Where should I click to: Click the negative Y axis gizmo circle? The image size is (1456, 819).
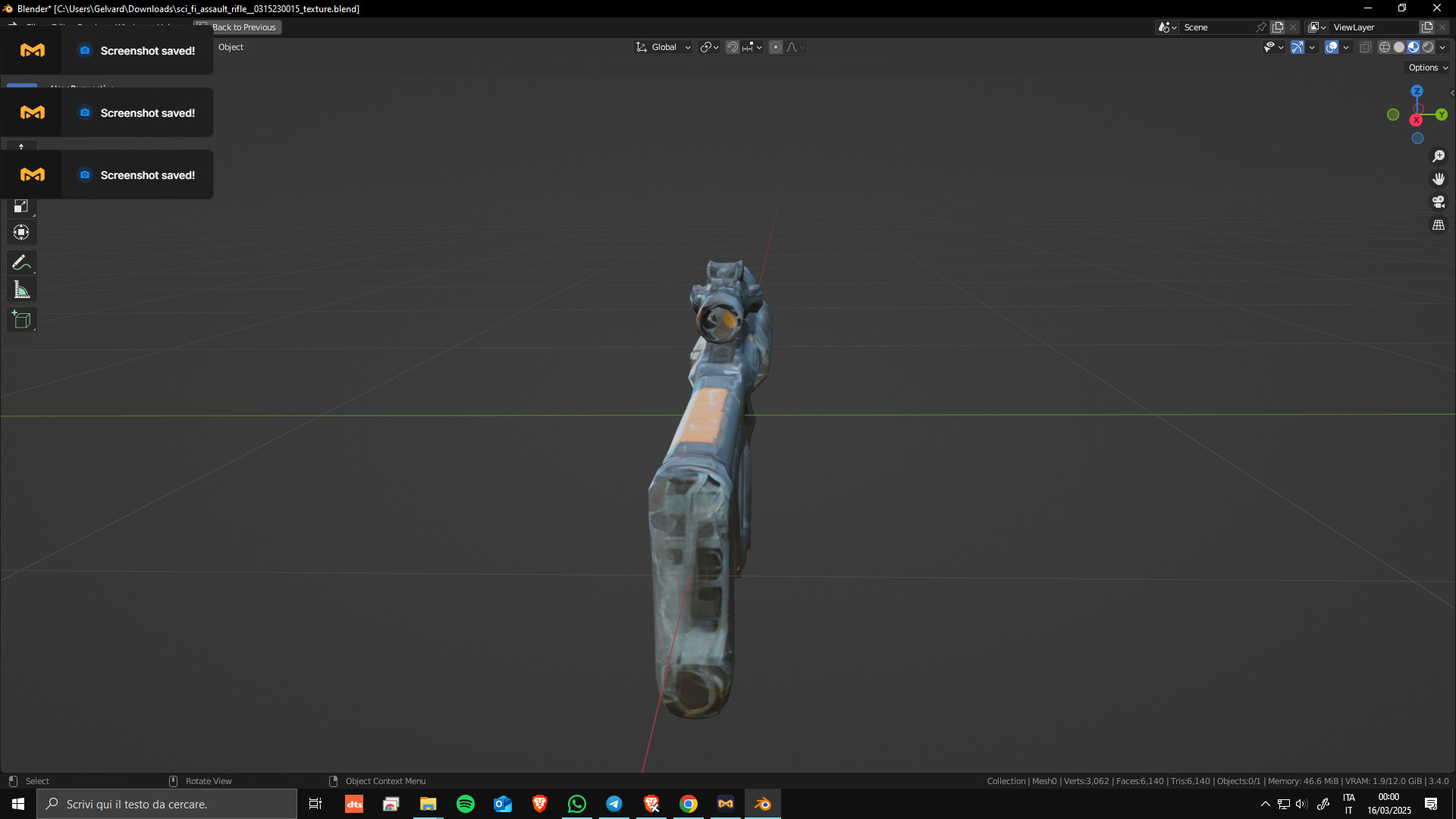pyautogui.click(x=1393, y=115)
